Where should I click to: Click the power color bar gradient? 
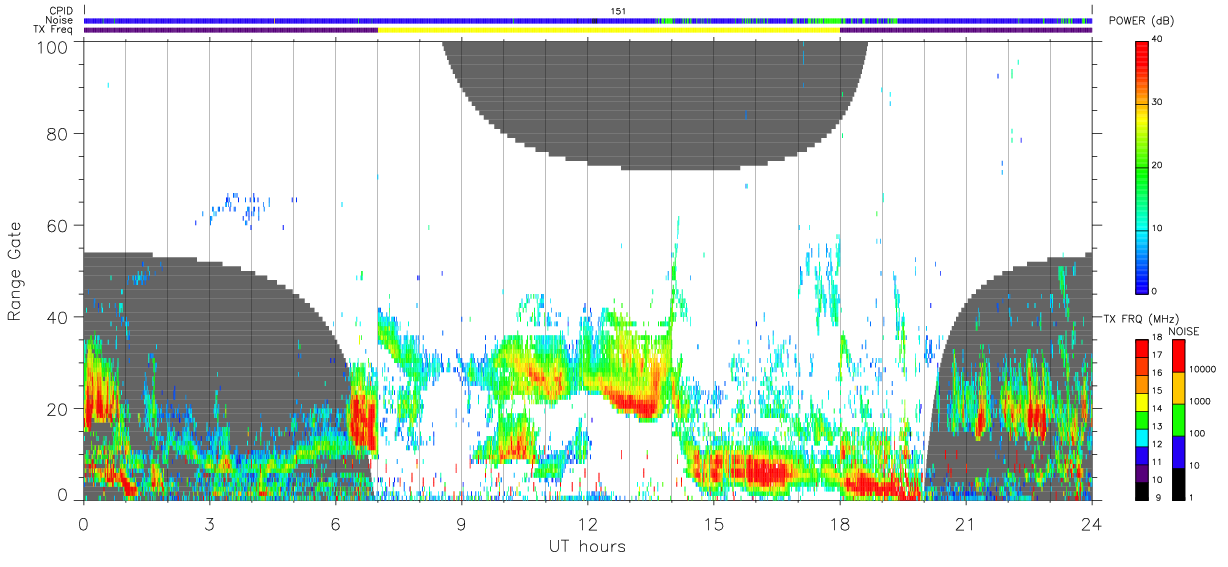(x=1142, y=166)
